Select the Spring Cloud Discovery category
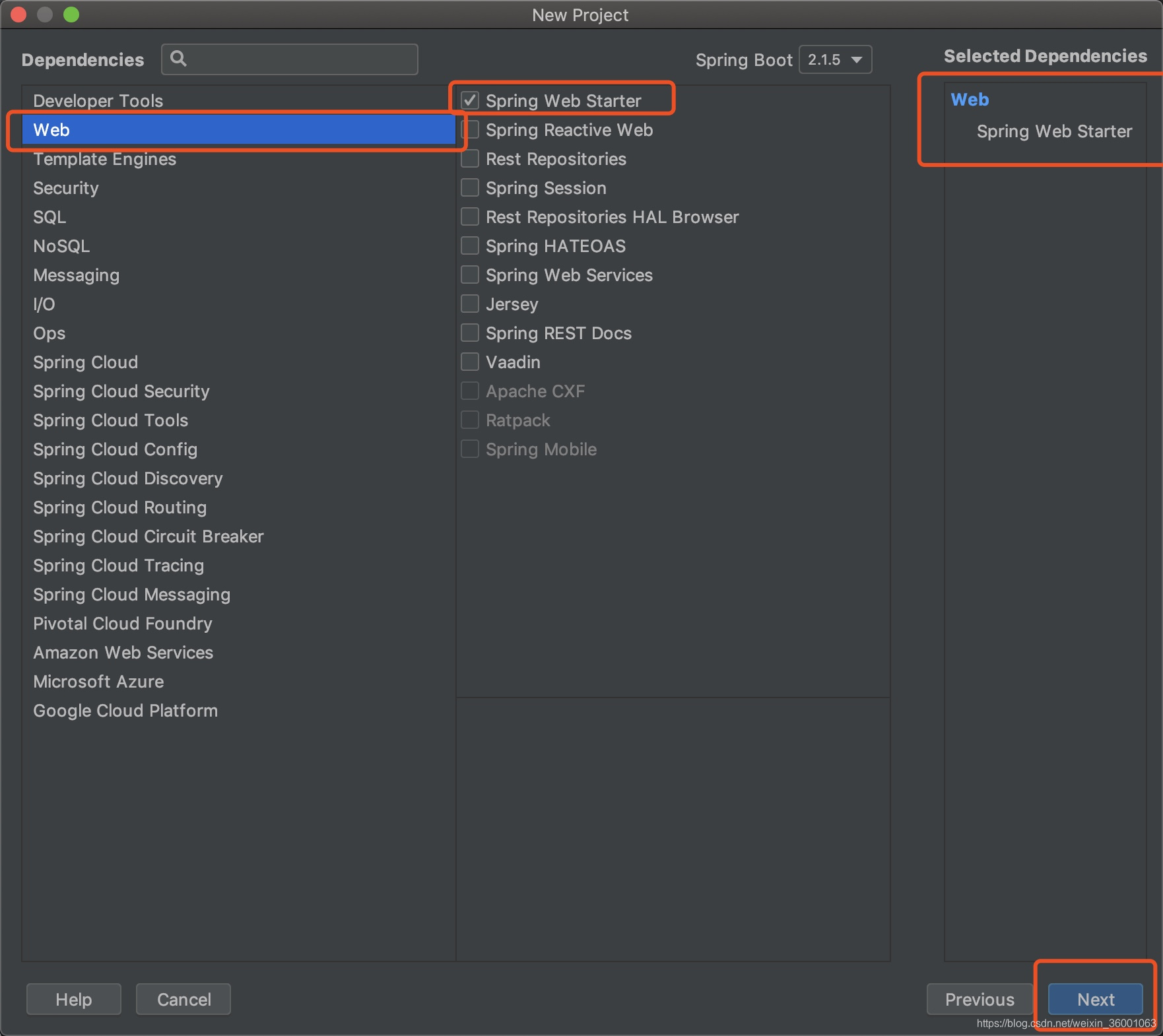Viewport: 1163px width, 1036px height. tap(238, 478)
